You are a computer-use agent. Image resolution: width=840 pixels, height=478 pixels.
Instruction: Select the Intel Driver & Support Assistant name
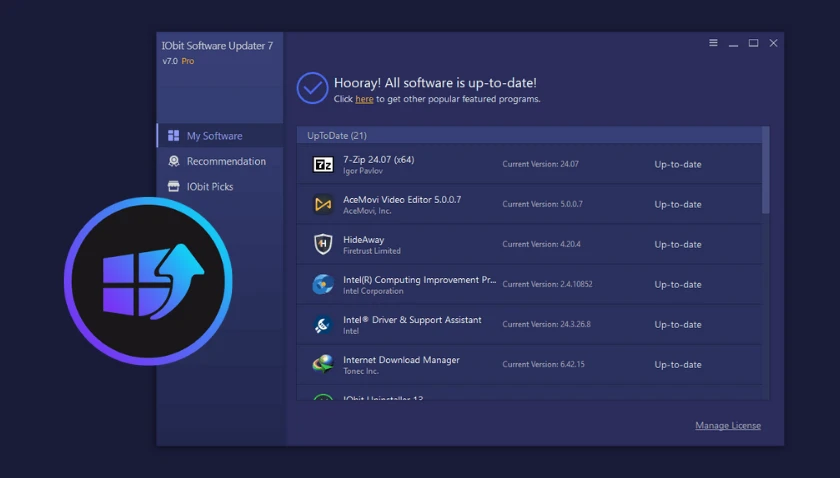tap(412, 320)
